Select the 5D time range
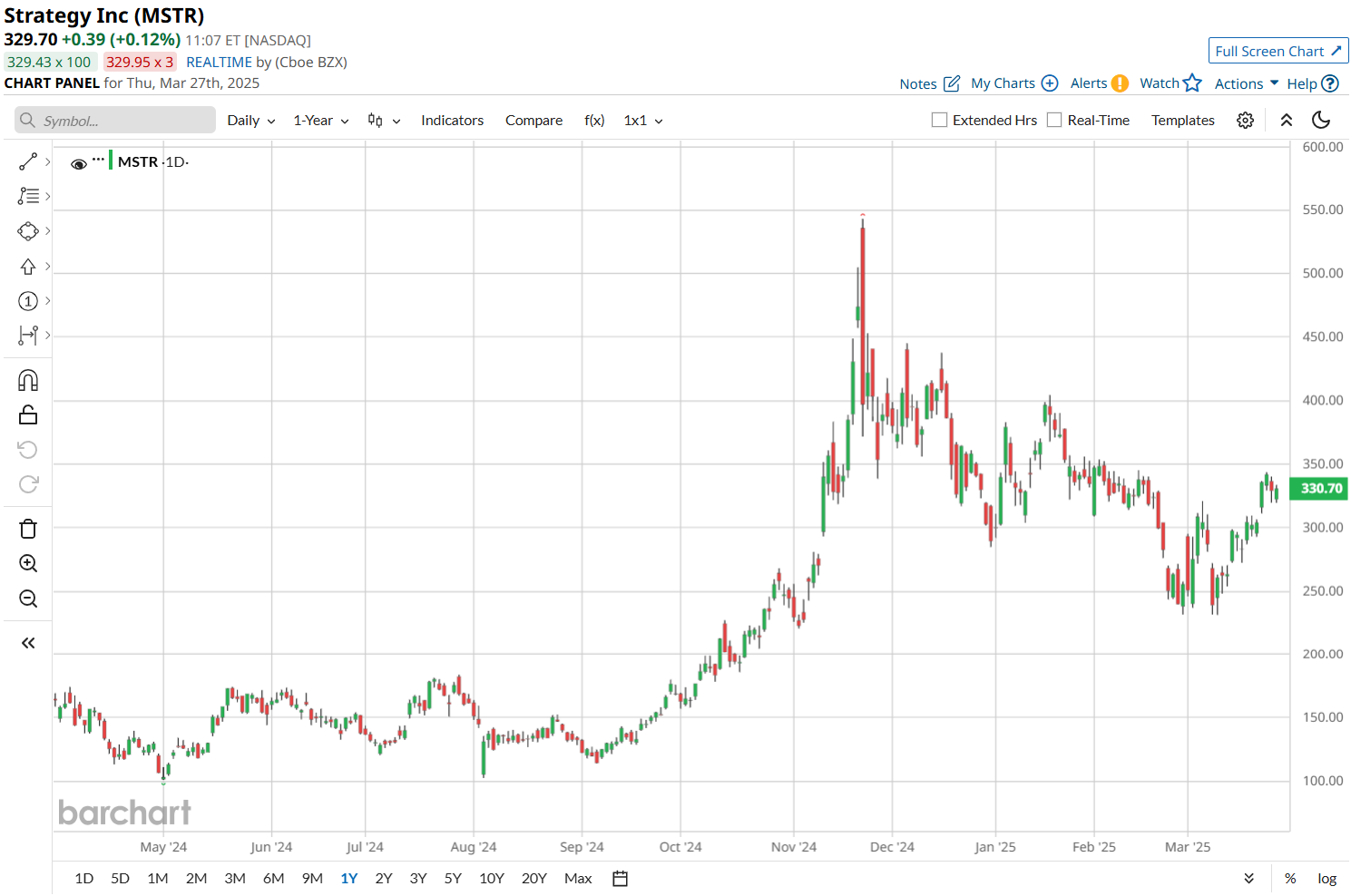 pos(120,879)
